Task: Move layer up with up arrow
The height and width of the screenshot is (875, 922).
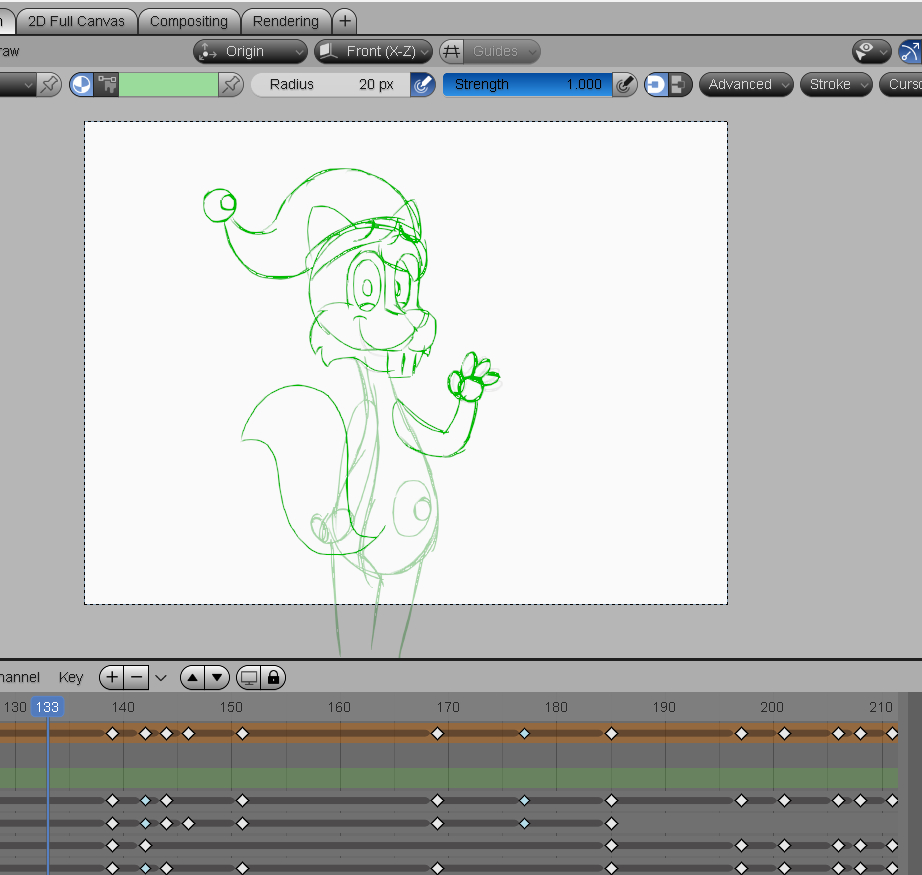Action: point(193,677)
